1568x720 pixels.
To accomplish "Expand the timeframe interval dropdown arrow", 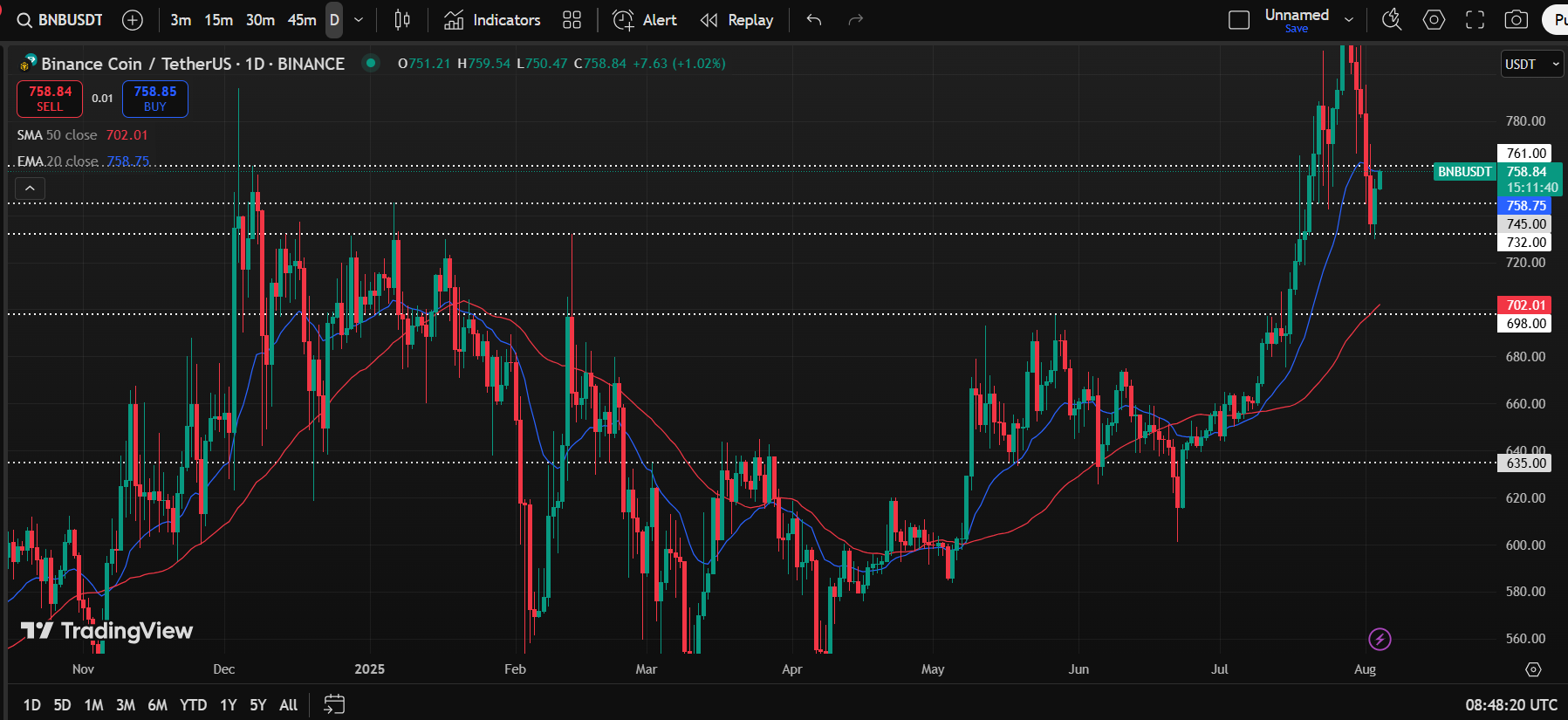I will point(359,20).
